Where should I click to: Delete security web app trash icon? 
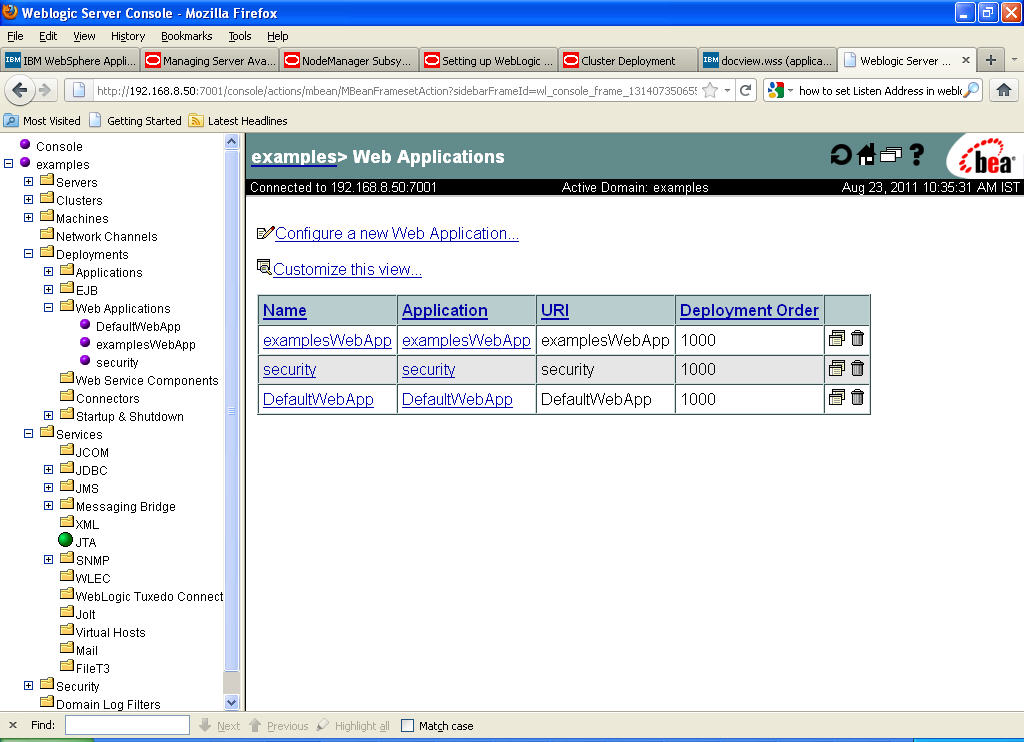click(x=857, y=368)
